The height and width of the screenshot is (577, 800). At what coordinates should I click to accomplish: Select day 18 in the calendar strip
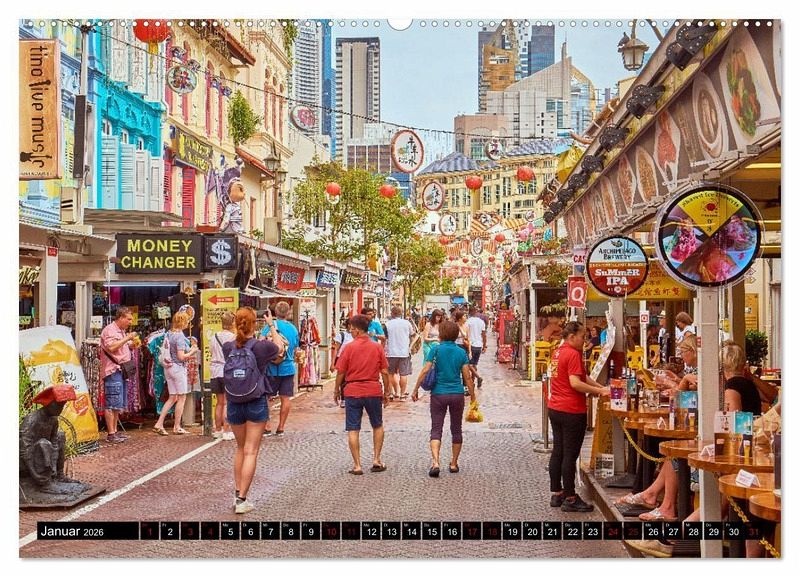(x=492, y=531)
